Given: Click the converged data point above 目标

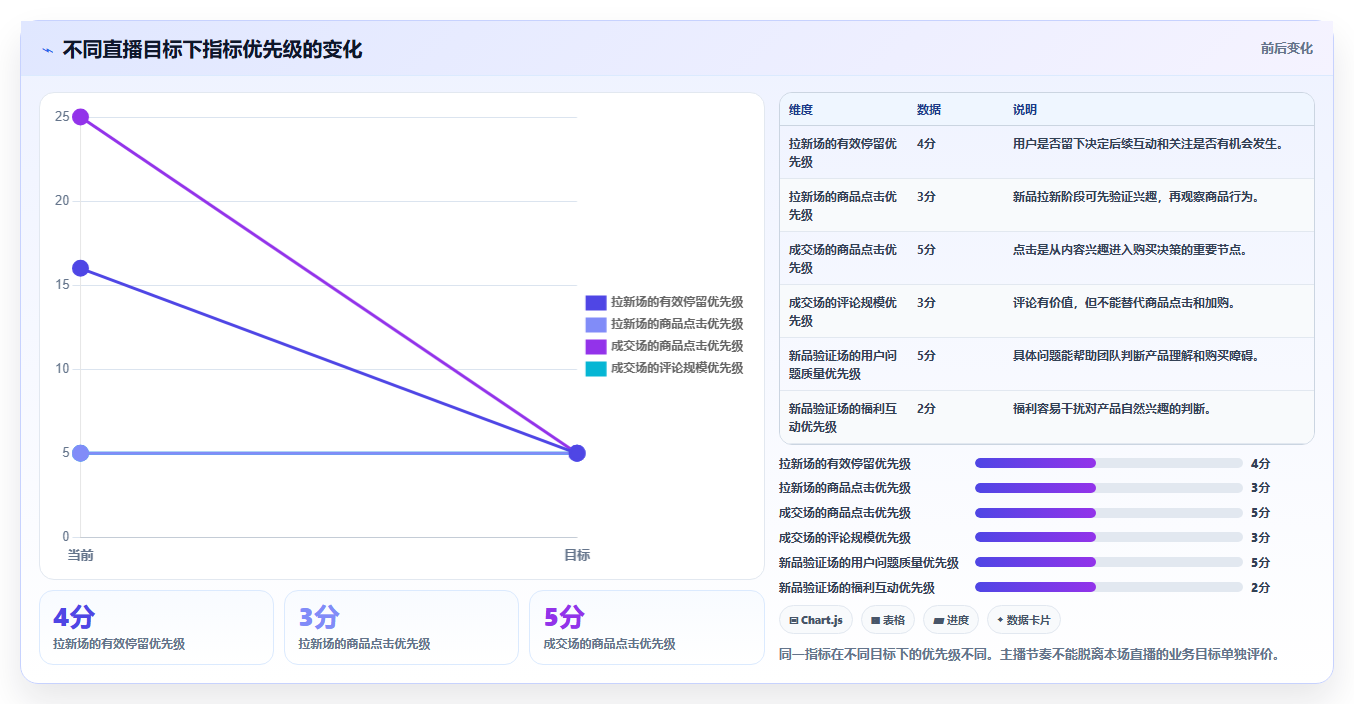Looking at the screenshot, I should (577, 453).
